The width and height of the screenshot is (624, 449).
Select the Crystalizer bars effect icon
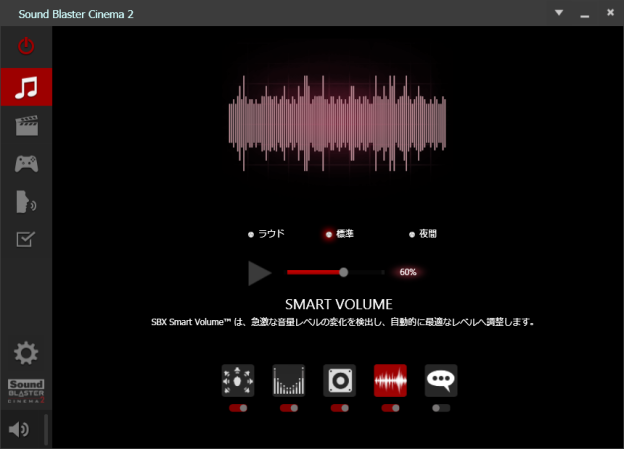pyautogui.click(x=289, y=381)
